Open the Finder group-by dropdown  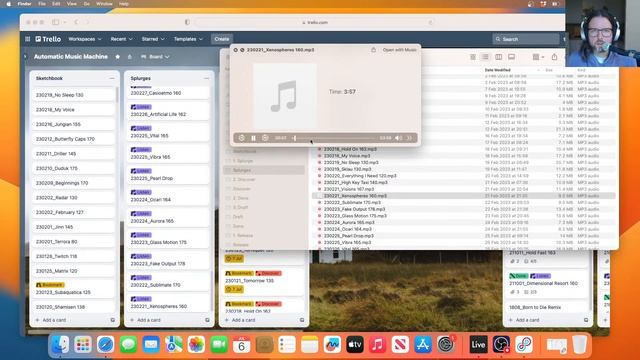coord(538,57)
